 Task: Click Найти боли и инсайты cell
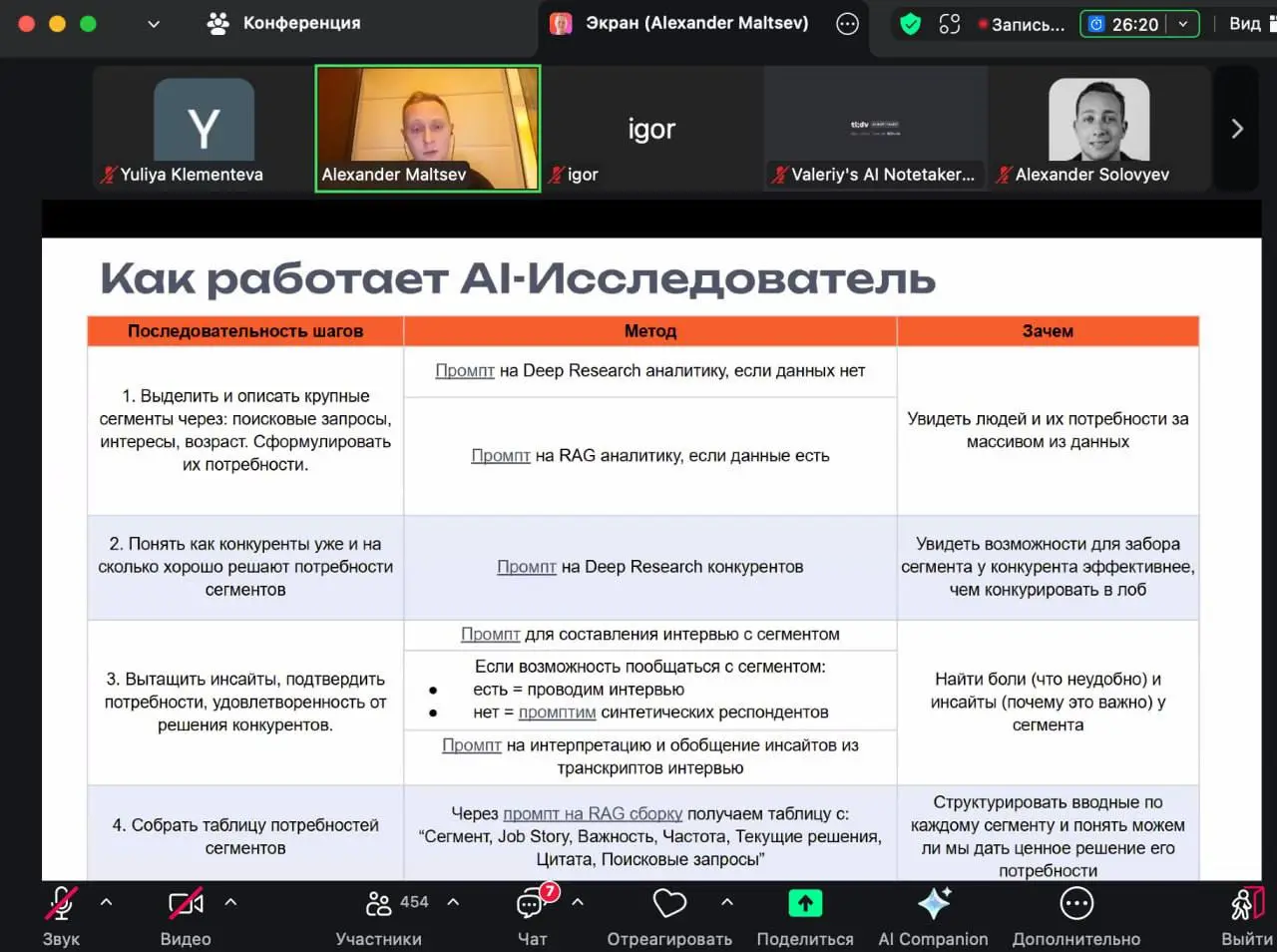point(1048,702)
